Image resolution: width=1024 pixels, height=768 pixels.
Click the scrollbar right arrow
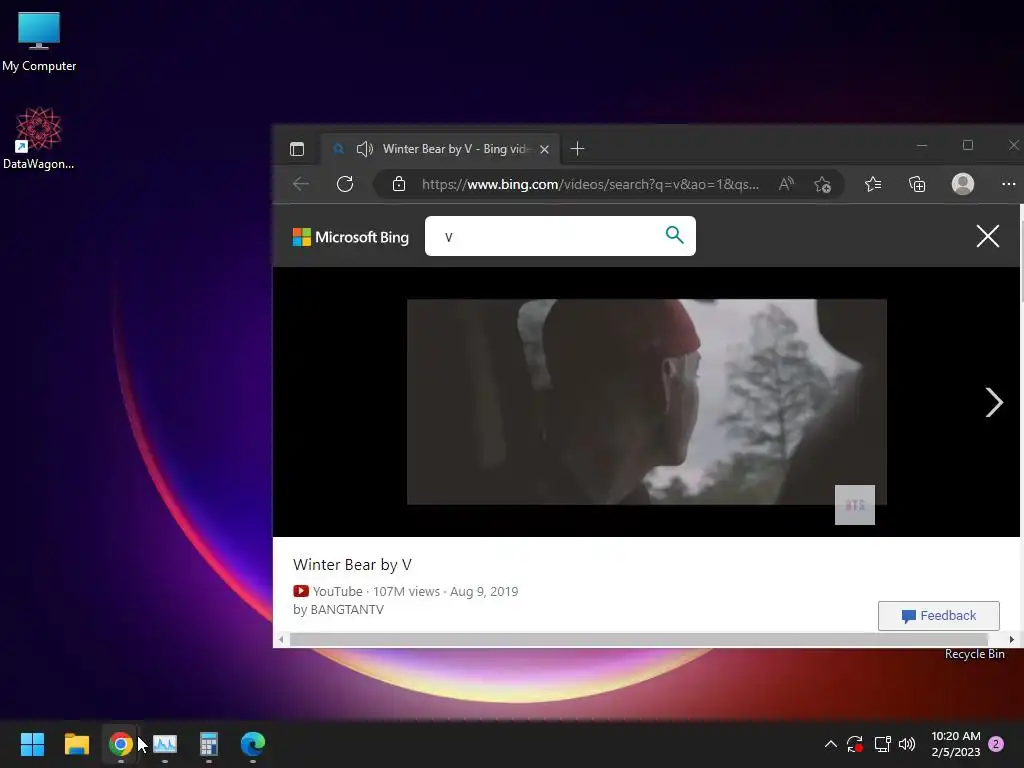[x=1011, y=639]
